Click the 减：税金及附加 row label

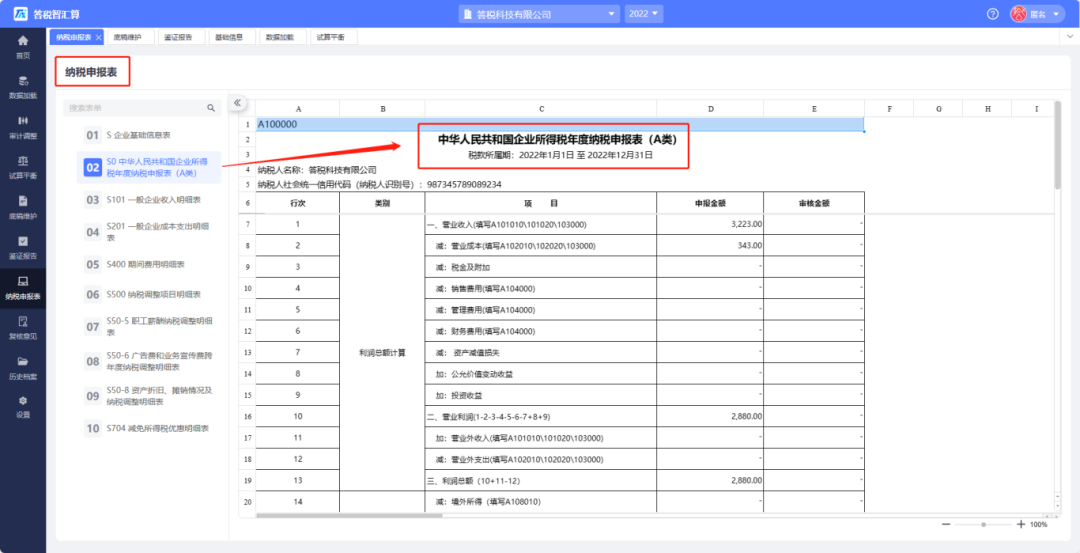pos(541,267)
